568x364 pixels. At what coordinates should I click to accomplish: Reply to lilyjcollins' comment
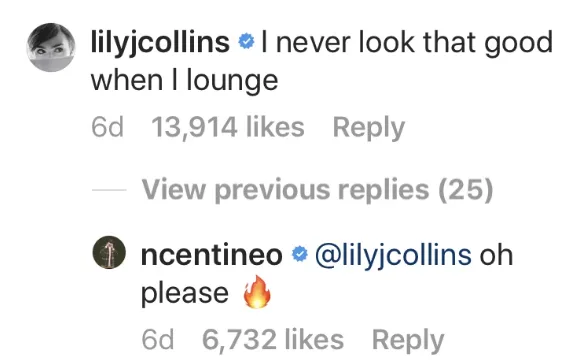pyautogui.click(x=368, y=128)
